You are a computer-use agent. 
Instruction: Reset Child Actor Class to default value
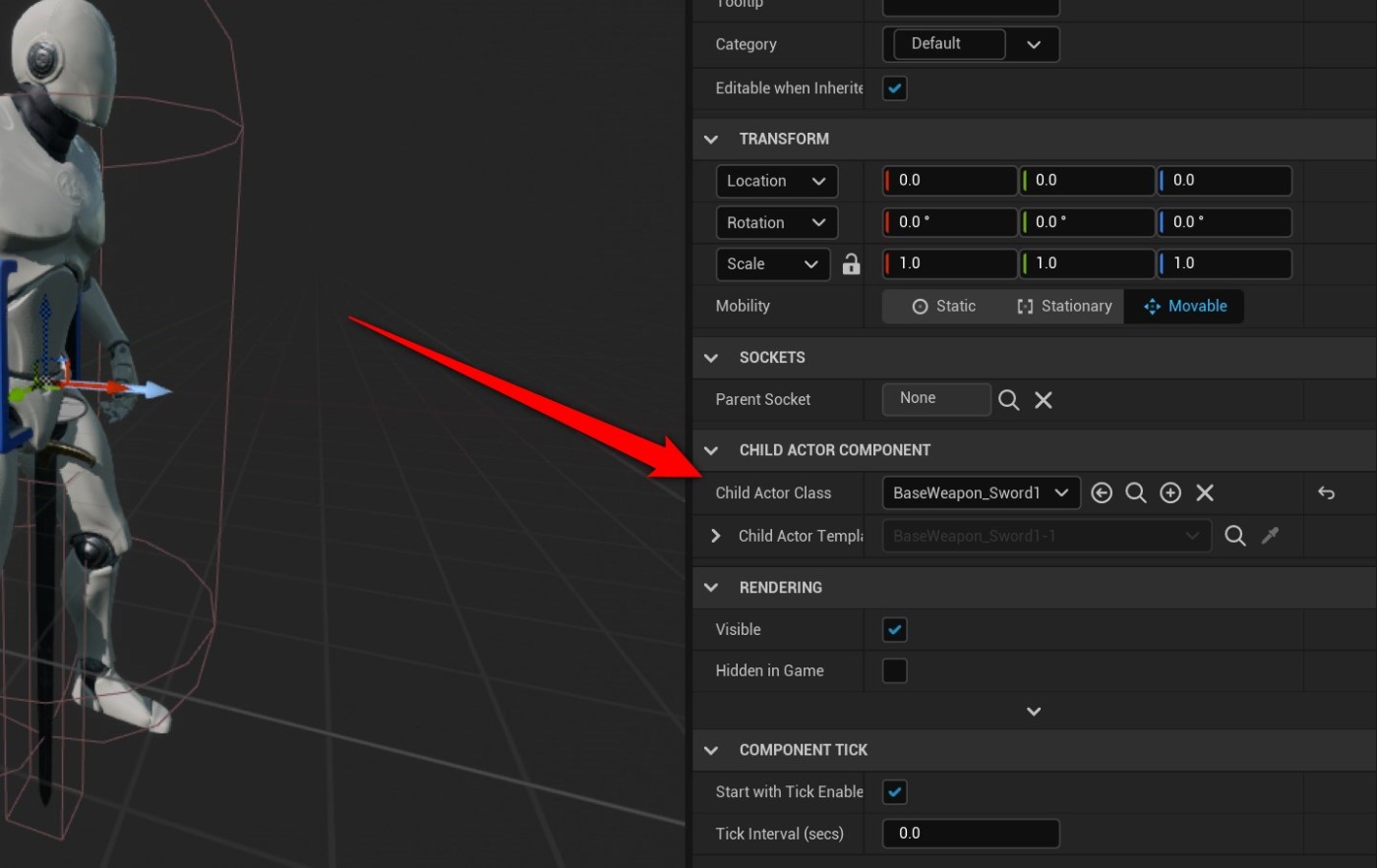pos(1325,492)
